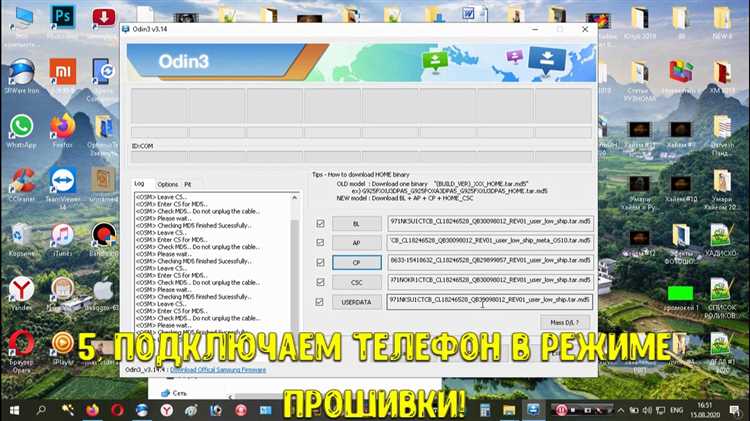The image size is (750, 421).
Task: Click the CSC button to choose file
Action: 357,282
